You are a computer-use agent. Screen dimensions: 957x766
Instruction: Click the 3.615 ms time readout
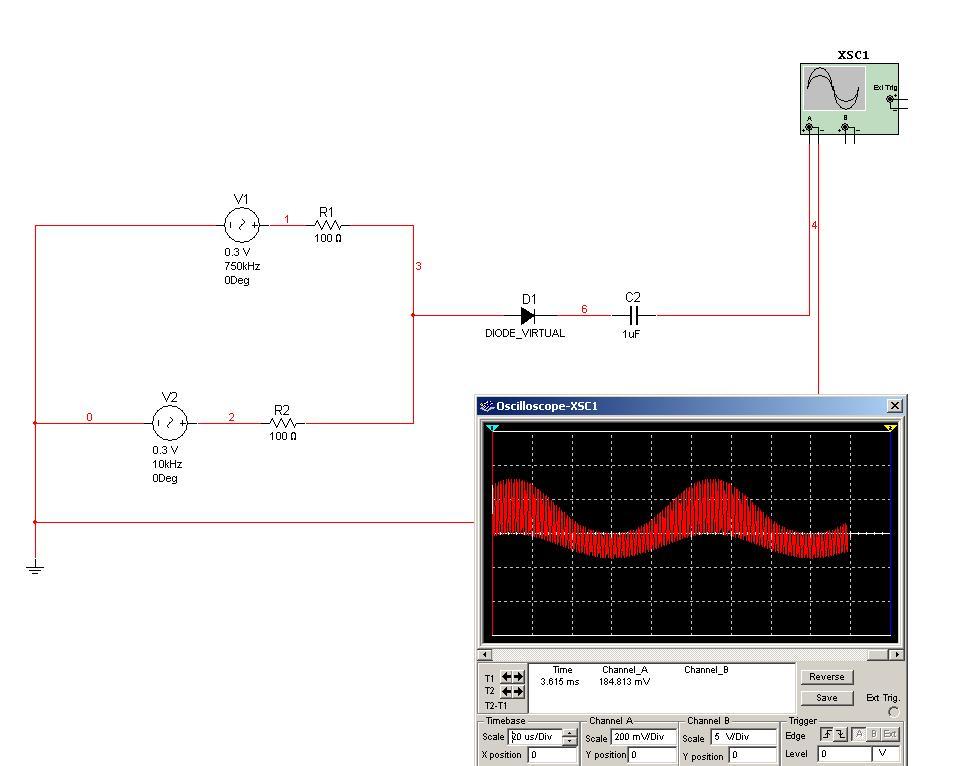pyautogui.click(x=560, y=682)
